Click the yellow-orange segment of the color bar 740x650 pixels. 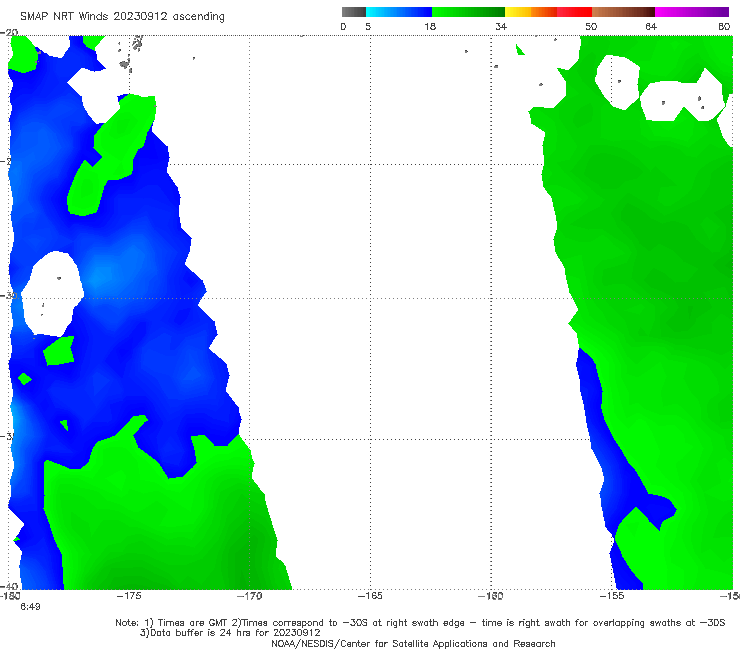click(x=531, y=12)
